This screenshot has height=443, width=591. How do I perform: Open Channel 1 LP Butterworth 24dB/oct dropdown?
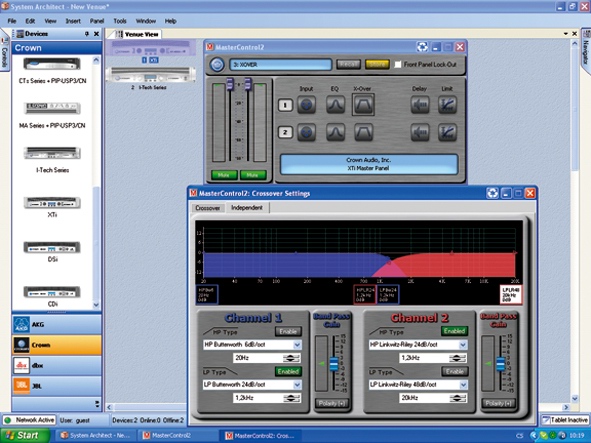297,385
